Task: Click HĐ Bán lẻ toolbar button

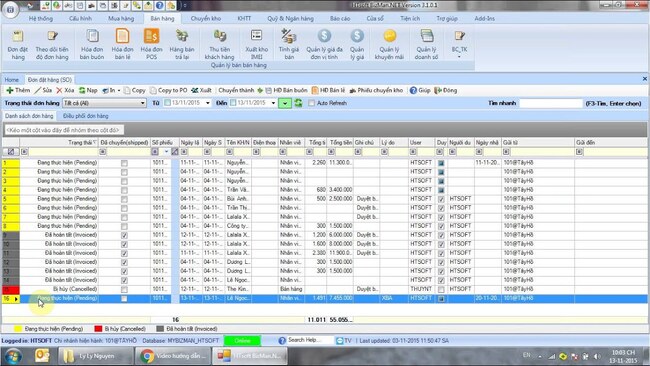Action: 328,90
